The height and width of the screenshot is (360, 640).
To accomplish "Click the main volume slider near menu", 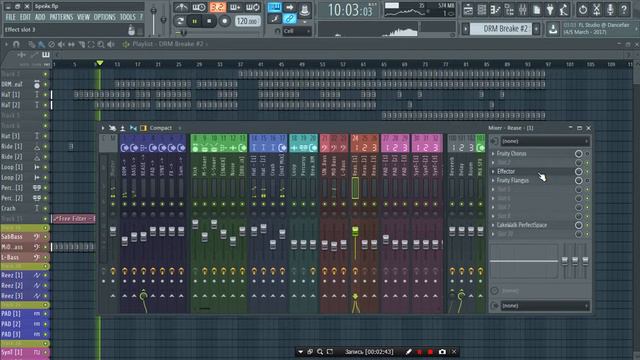I will (154, 12).
